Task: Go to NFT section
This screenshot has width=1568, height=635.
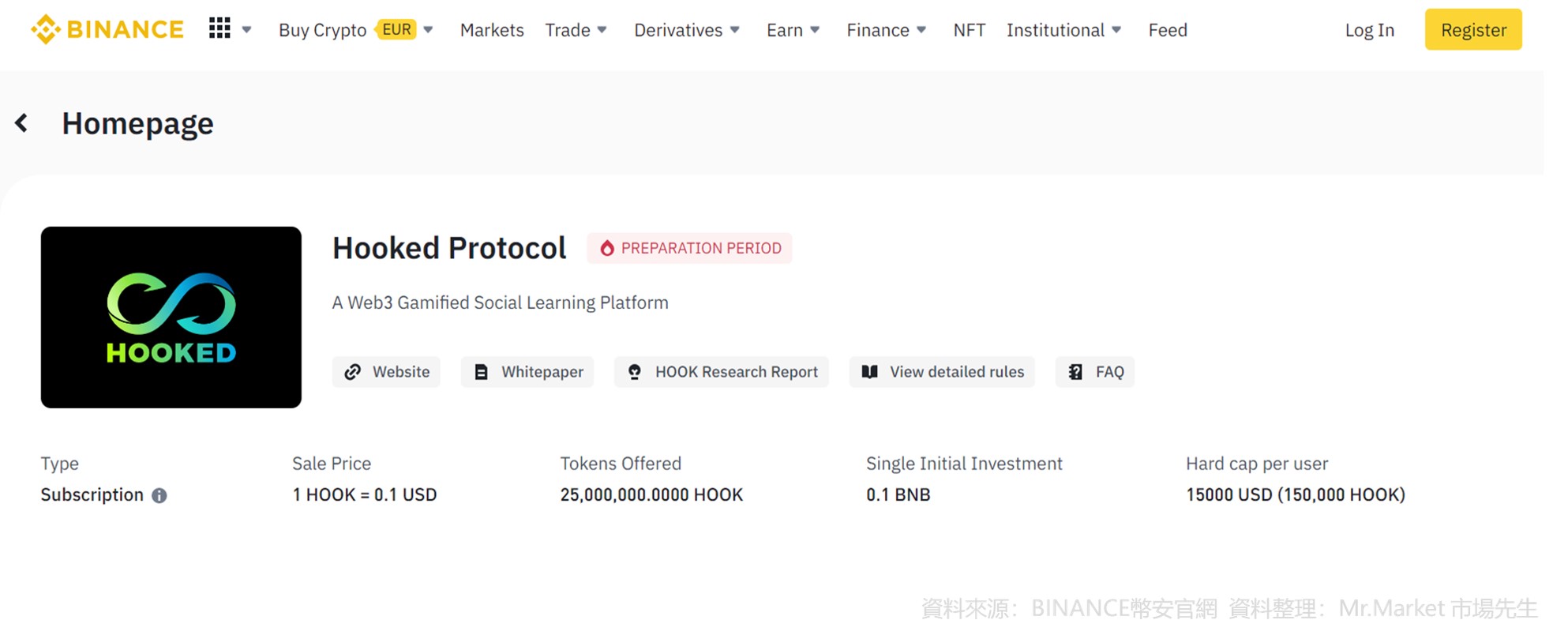Action: pos(970,30)
